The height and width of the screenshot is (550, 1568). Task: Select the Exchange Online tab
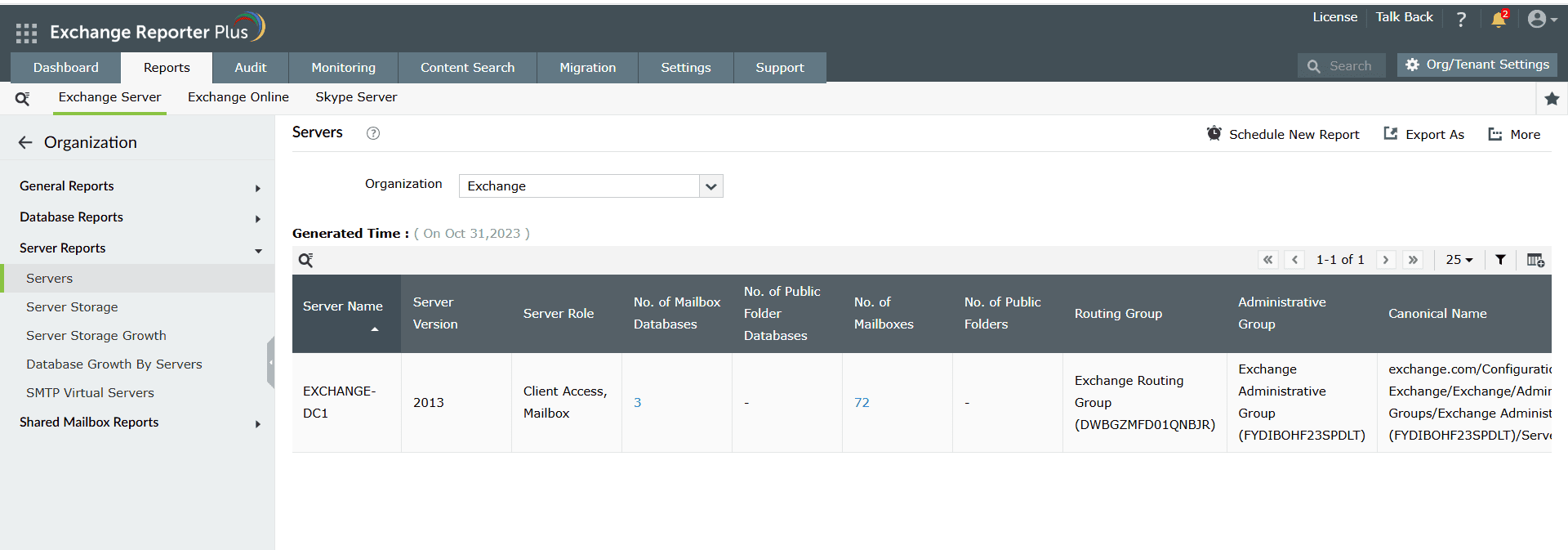pos(238,97)
